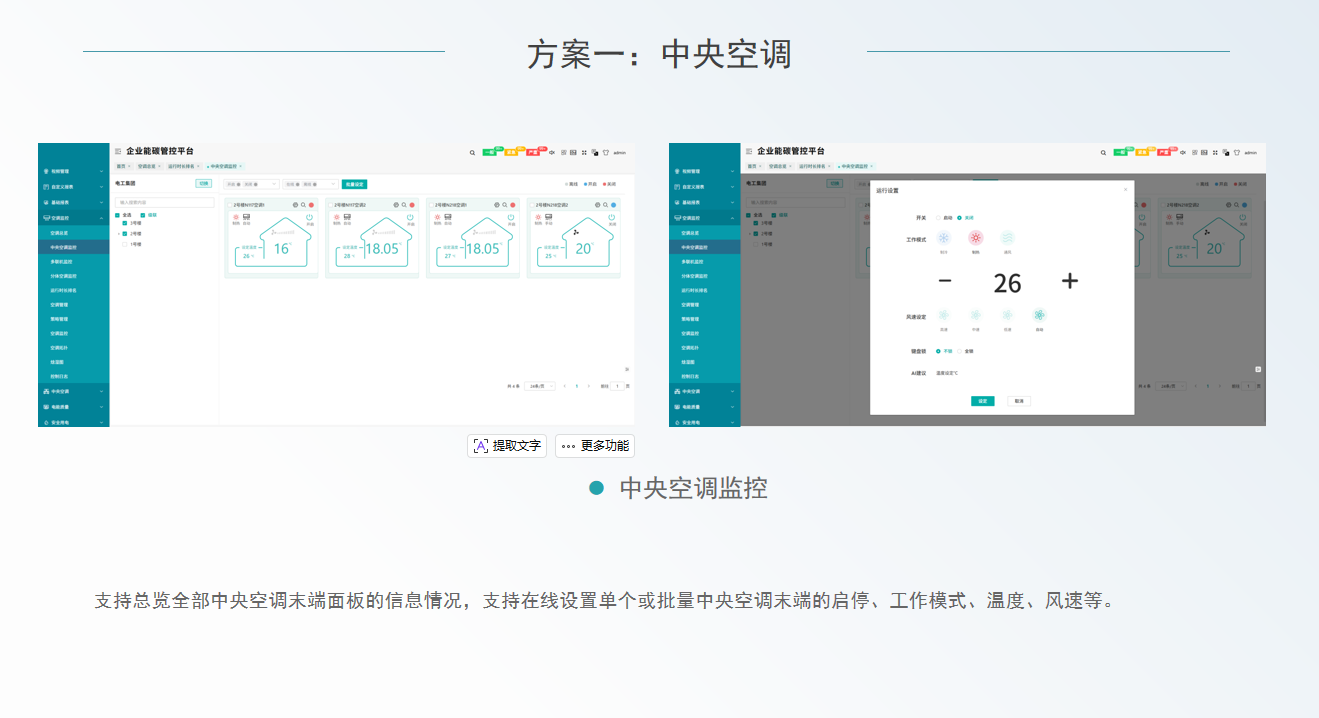Image resolution: width=1319 pixels, height=718 pixels.
Task: Choose the rightmost auto fan-speed icon in dialog
Action: pyautogui.click(x=1039, y=315)
